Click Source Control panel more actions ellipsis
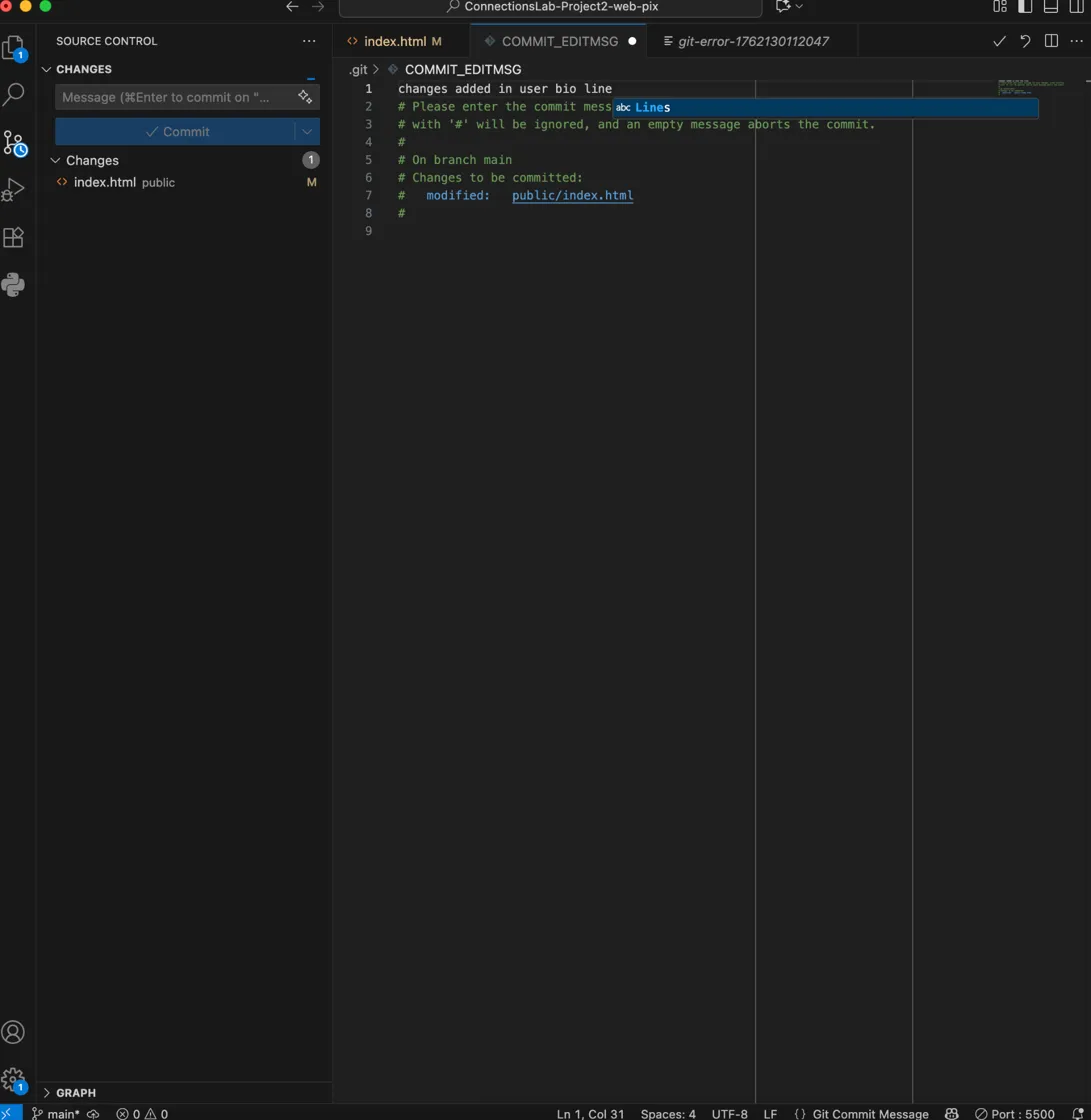 309,41
